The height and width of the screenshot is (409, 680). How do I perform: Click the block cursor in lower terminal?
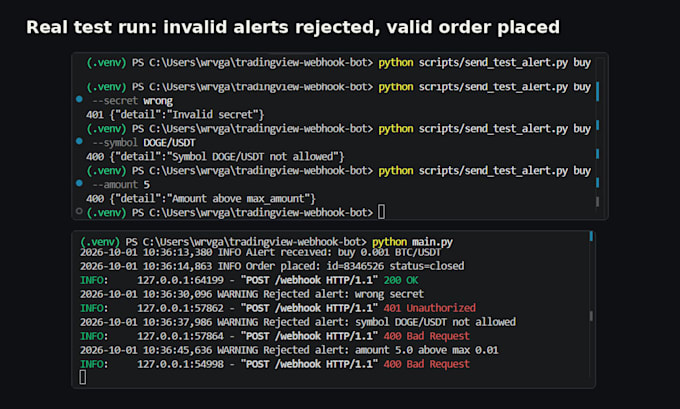(x=83, y=377)
